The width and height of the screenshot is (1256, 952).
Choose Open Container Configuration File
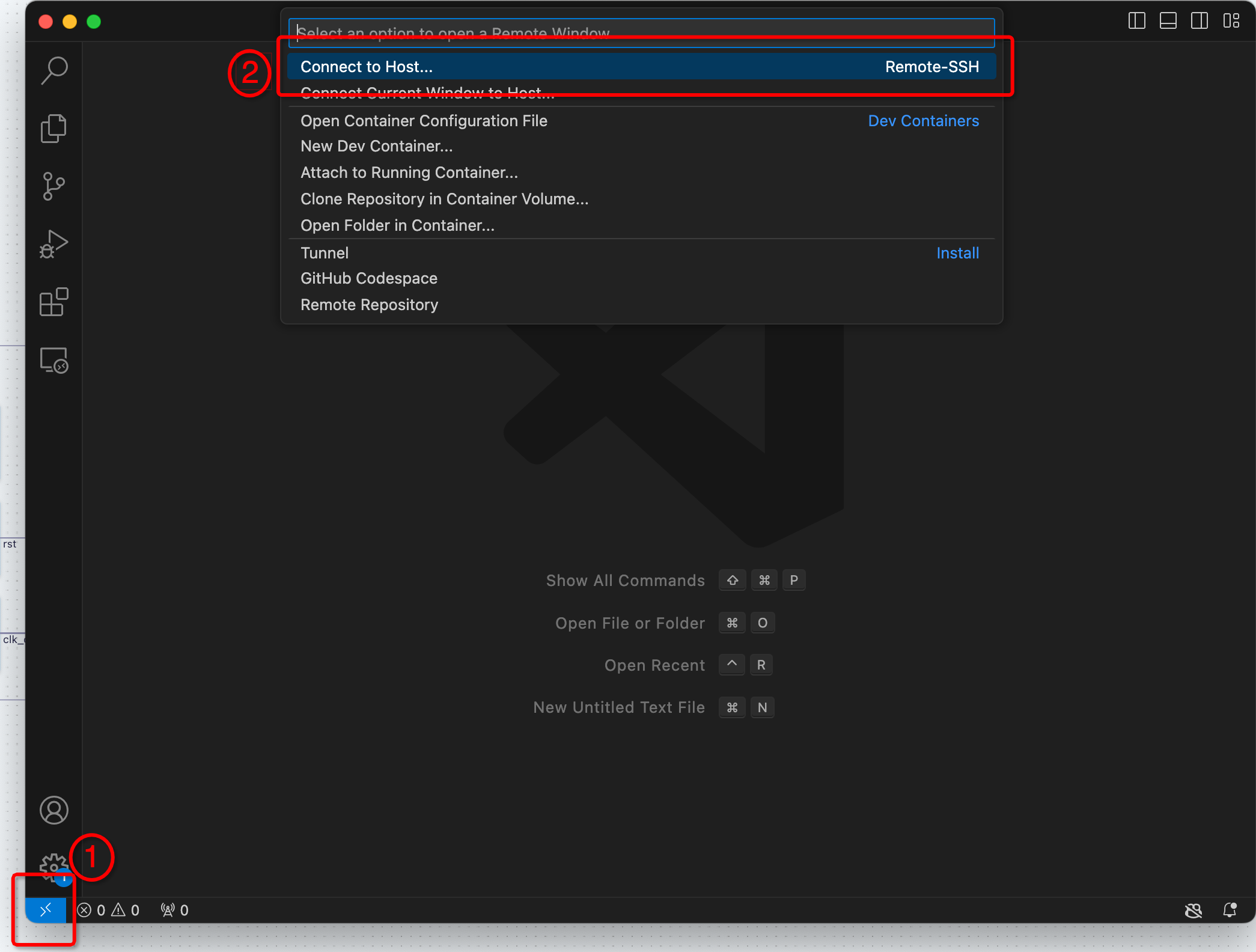click(641, 120)
